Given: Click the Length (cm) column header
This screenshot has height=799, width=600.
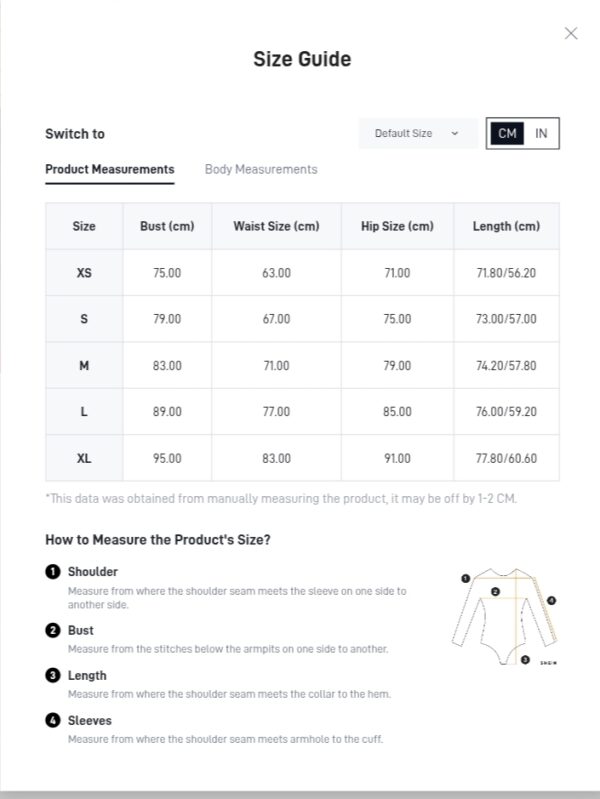Looking at the screenshot, I should click(x=506, y=226).
